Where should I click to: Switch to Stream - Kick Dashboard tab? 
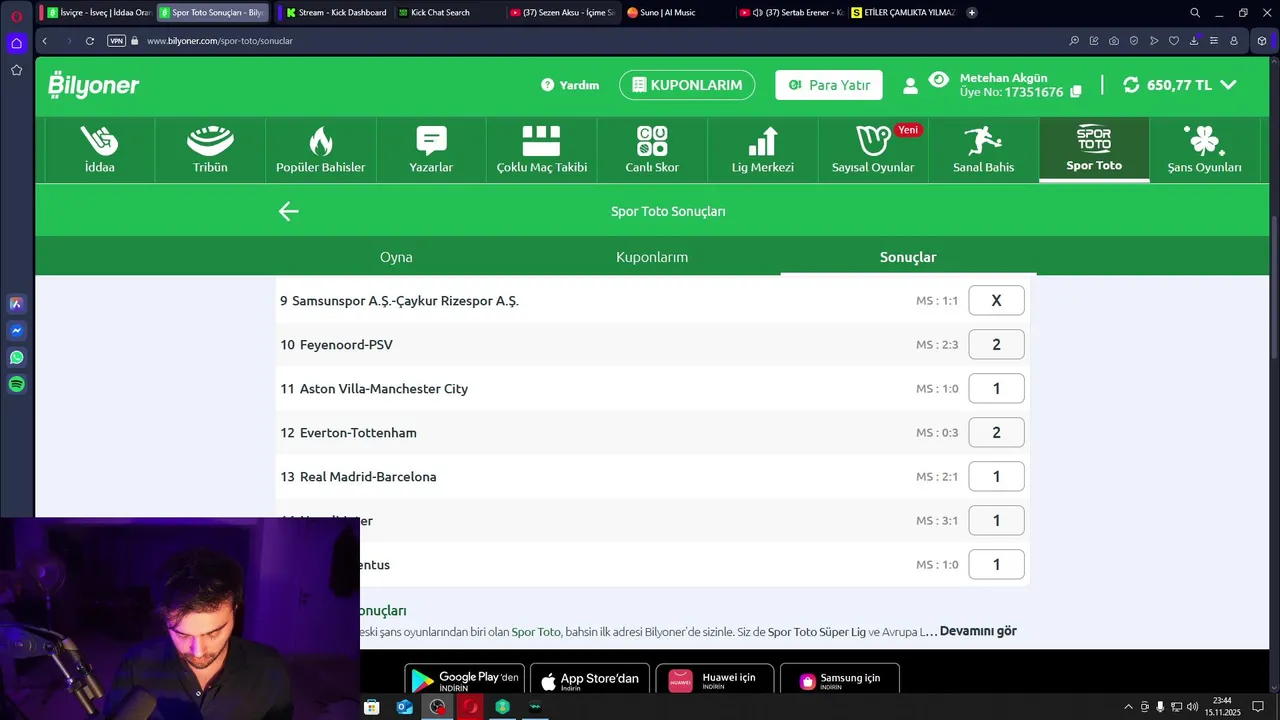tap(336, 13)
